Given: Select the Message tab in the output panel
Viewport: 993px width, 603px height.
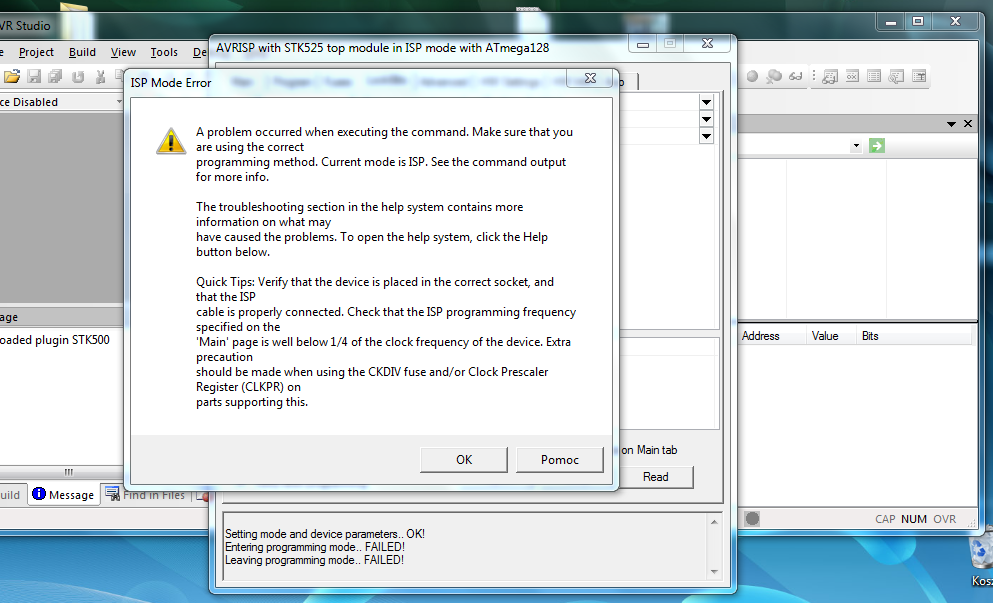Looking at the screenshot, I should point(63,495).
